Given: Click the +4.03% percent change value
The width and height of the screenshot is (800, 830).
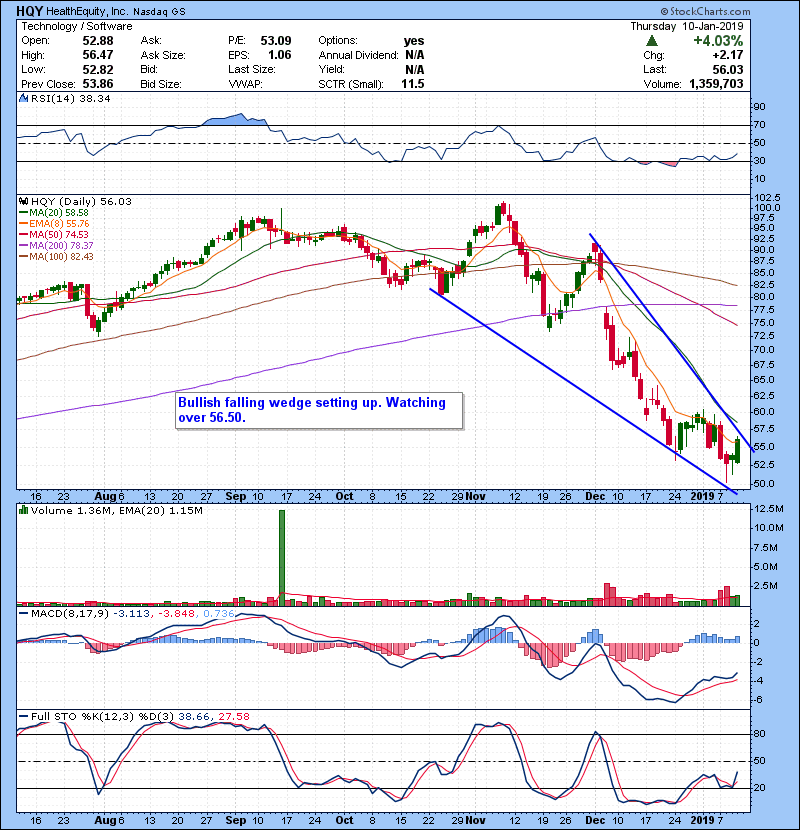Looking at the screenshot, I should click(x=718, y=41).
